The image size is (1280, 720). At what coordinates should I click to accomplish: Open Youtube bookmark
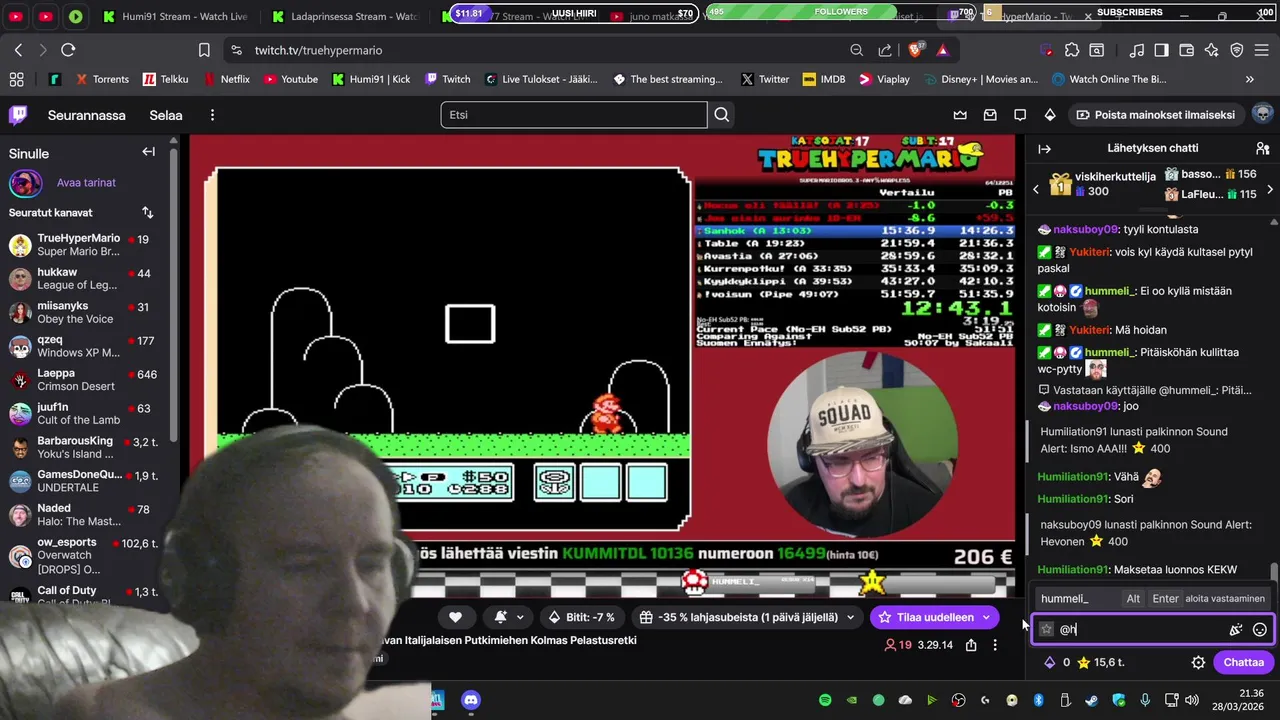[x=291, y=79]
